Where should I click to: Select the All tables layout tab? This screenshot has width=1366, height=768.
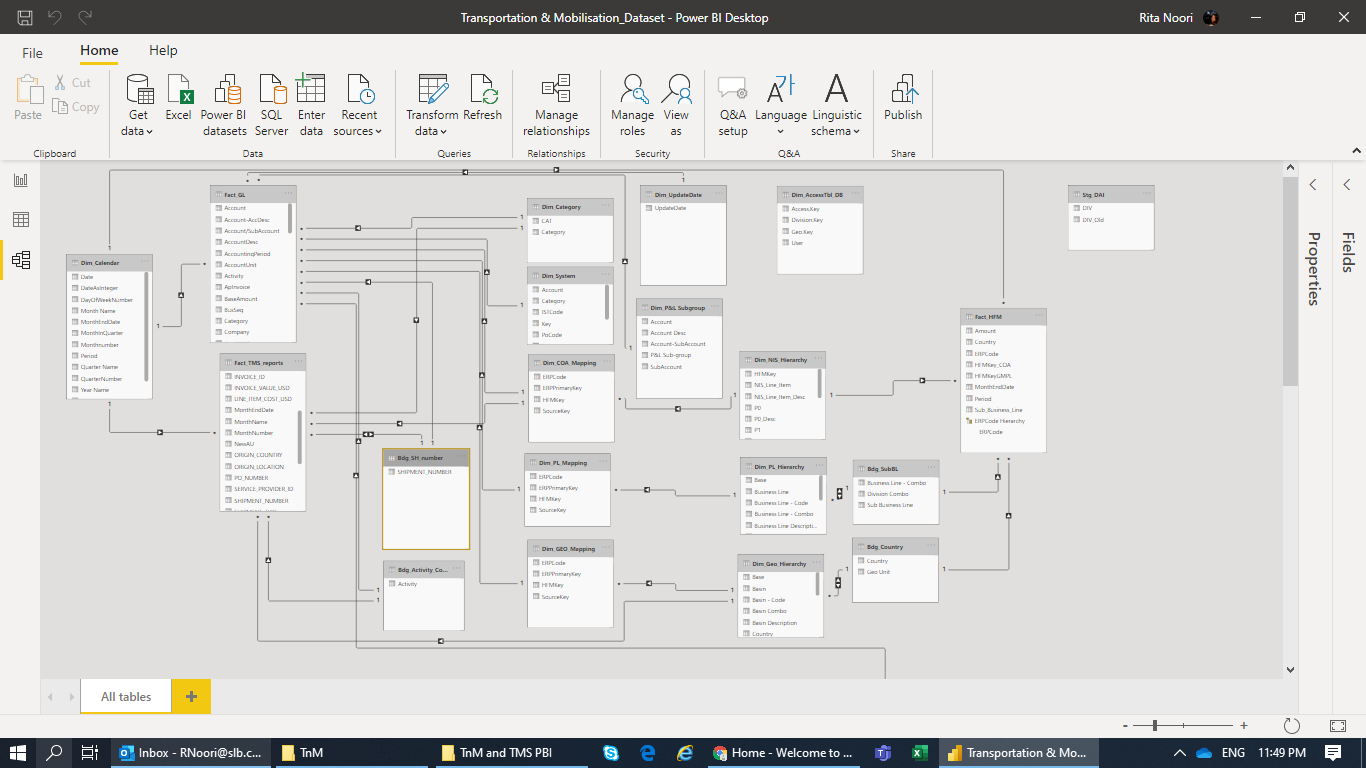pyautogui.click(x=126, y=697)
